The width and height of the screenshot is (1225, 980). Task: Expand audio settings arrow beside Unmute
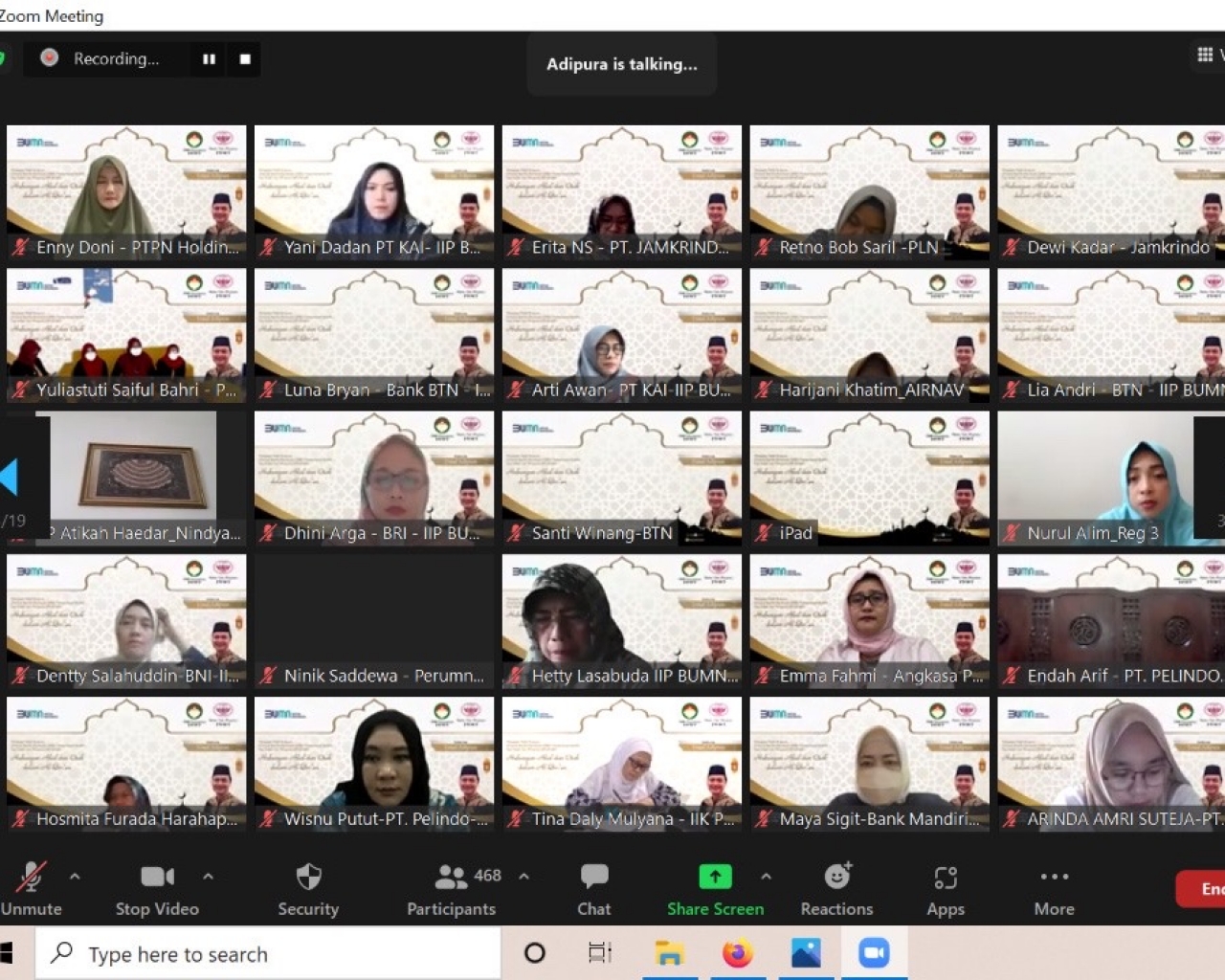point(75,876)
